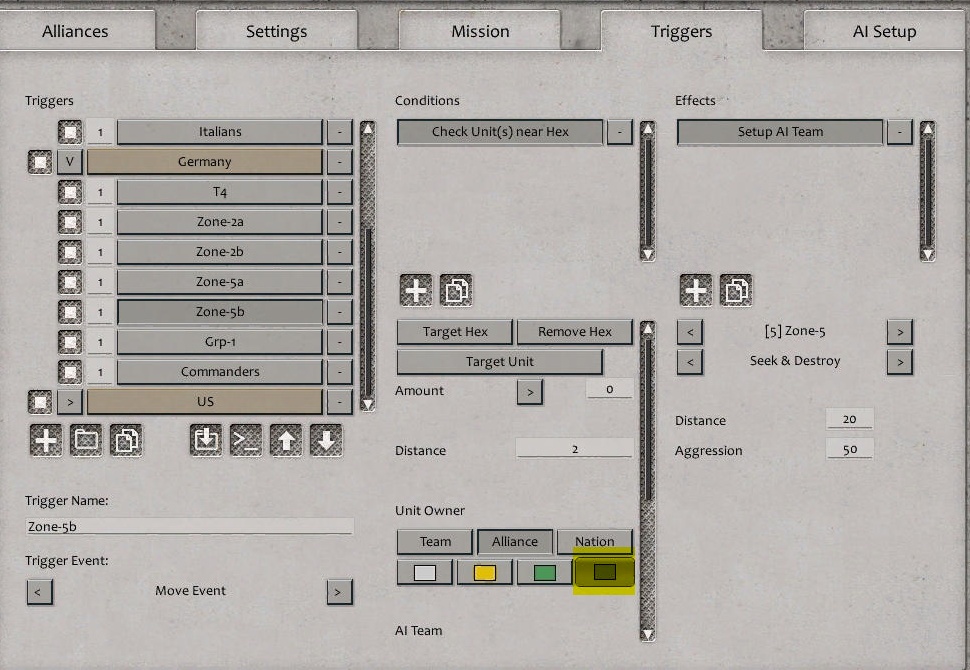Edit the Aggression value field

point(850,449)
